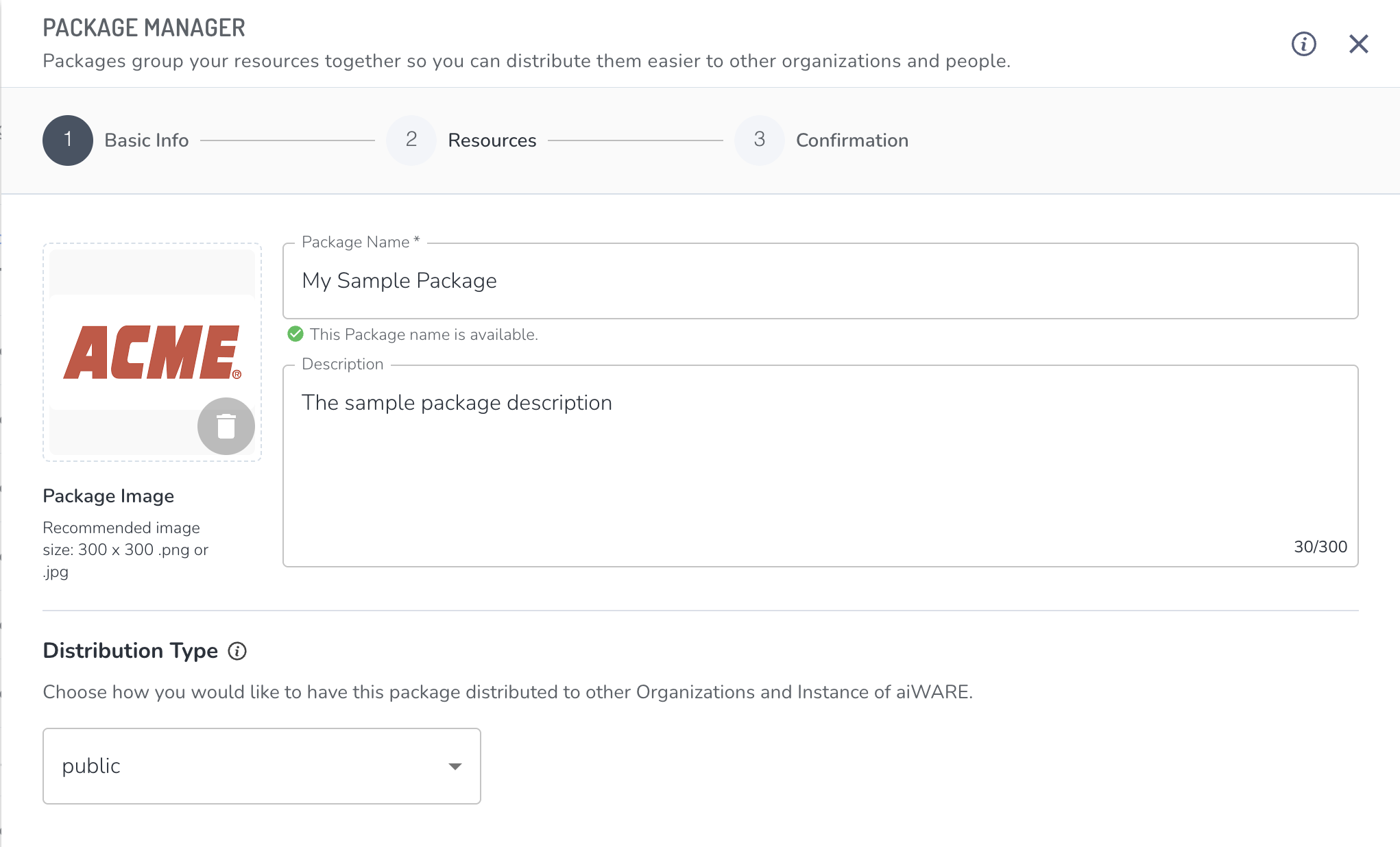Click the info icon in the header

tap(1303, 44)
